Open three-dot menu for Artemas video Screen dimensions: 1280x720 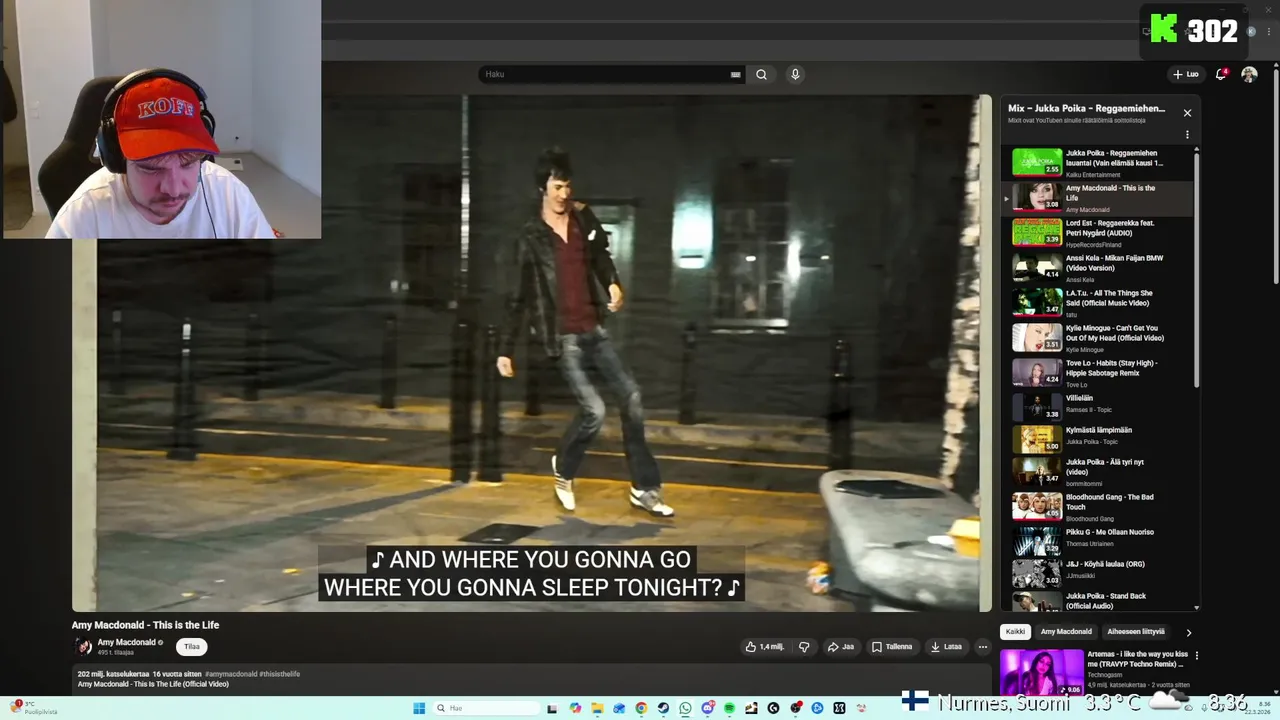point(1196,656)
